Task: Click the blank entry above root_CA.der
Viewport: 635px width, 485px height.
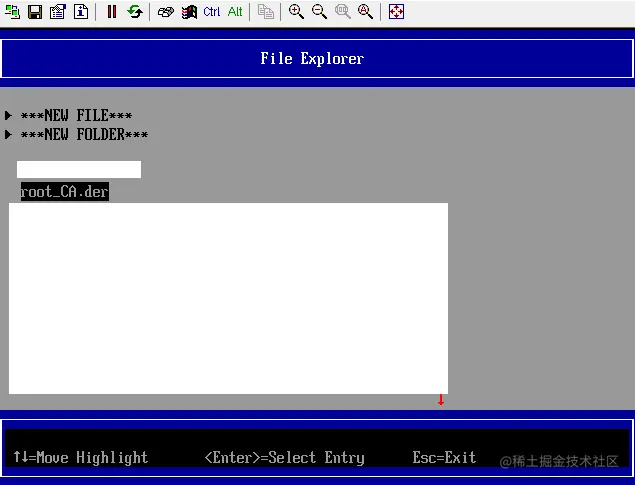Action: [79, 169]
